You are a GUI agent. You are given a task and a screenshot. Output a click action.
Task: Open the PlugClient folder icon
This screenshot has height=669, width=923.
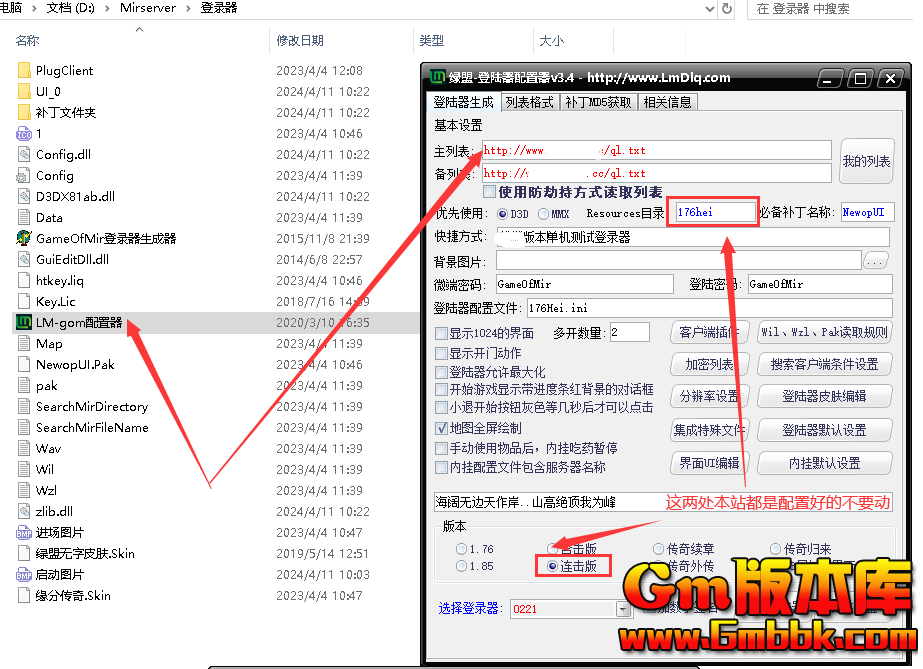(24, 70)
